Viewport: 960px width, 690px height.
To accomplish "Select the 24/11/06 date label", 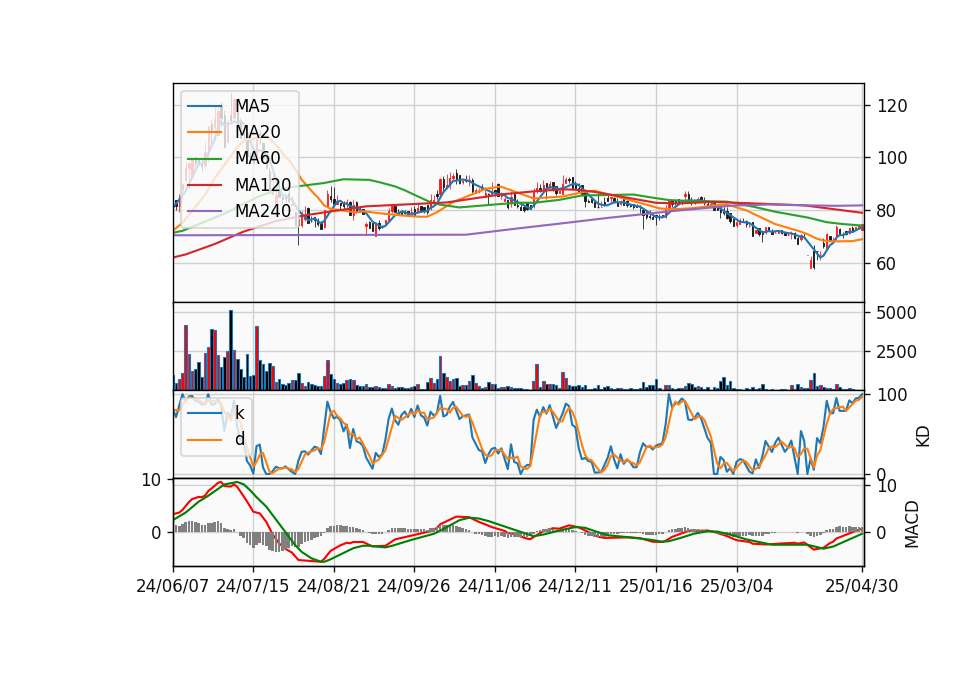I will pyautogui.click(x=495, y=586).
